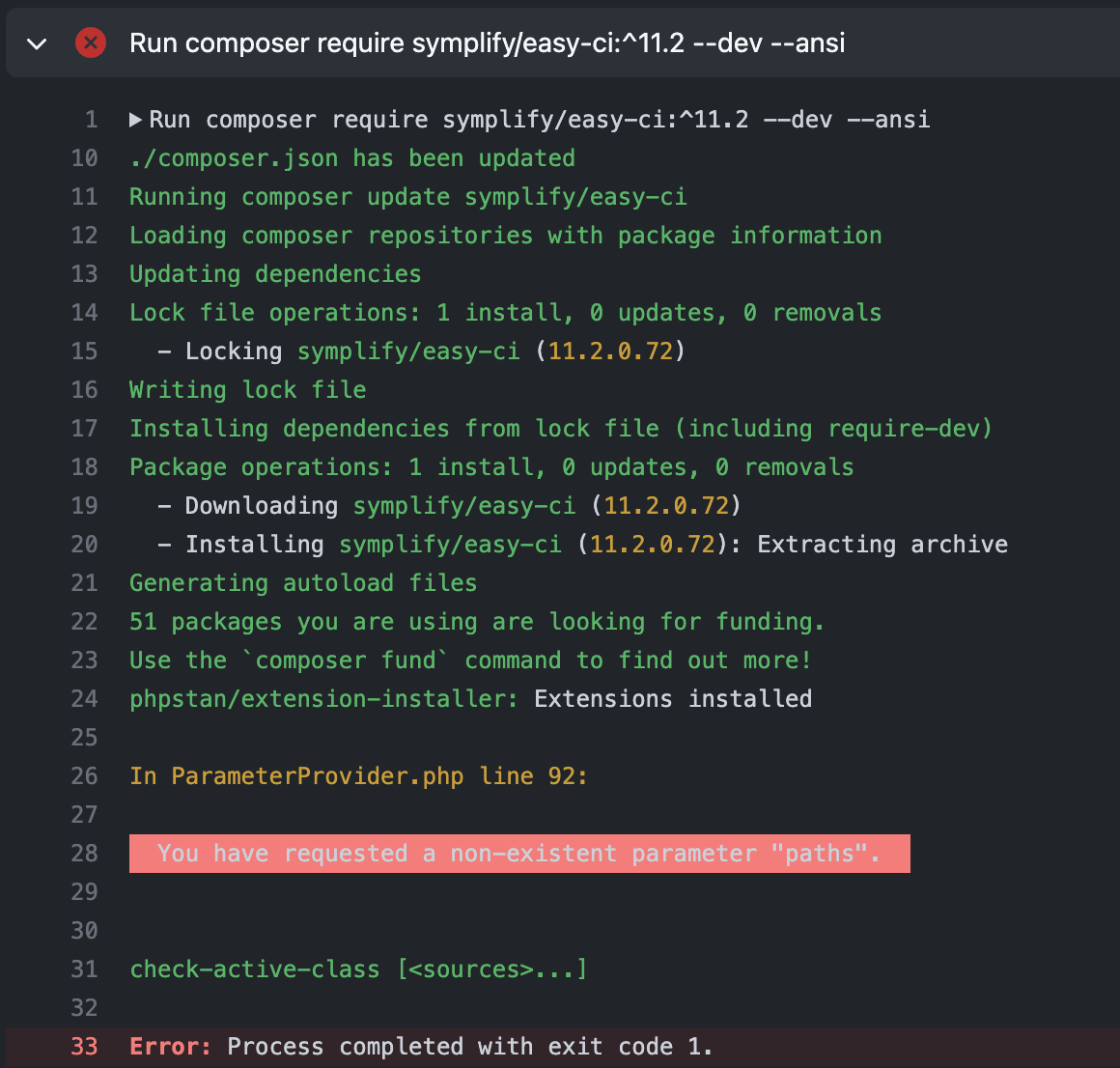Click 'Package operations: 1 install' line

coord(491,466)
